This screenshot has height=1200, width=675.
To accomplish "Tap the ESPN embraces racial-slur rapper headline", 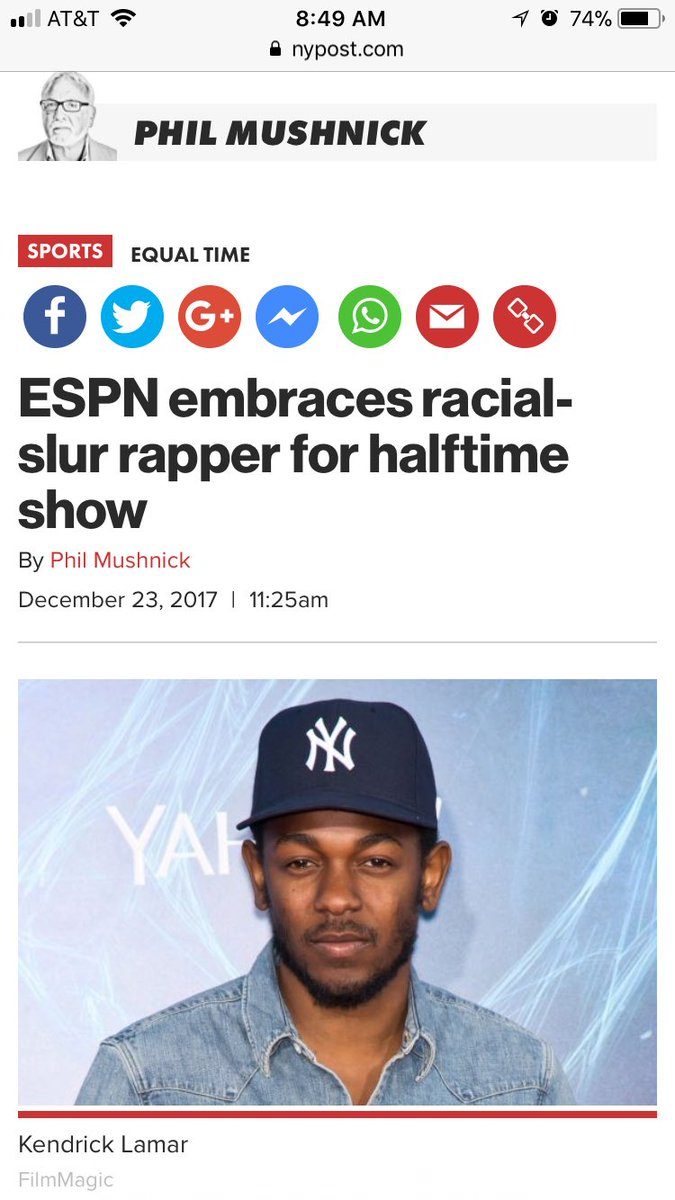I will tap(294, 456).
